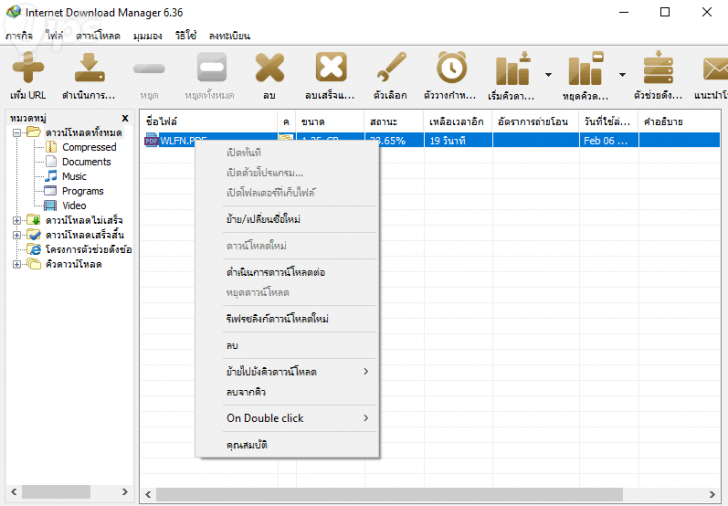Viewport: 728px width, 506px height.
Task: Open the Stop Queue dropdown arrow
Action: 622,74
